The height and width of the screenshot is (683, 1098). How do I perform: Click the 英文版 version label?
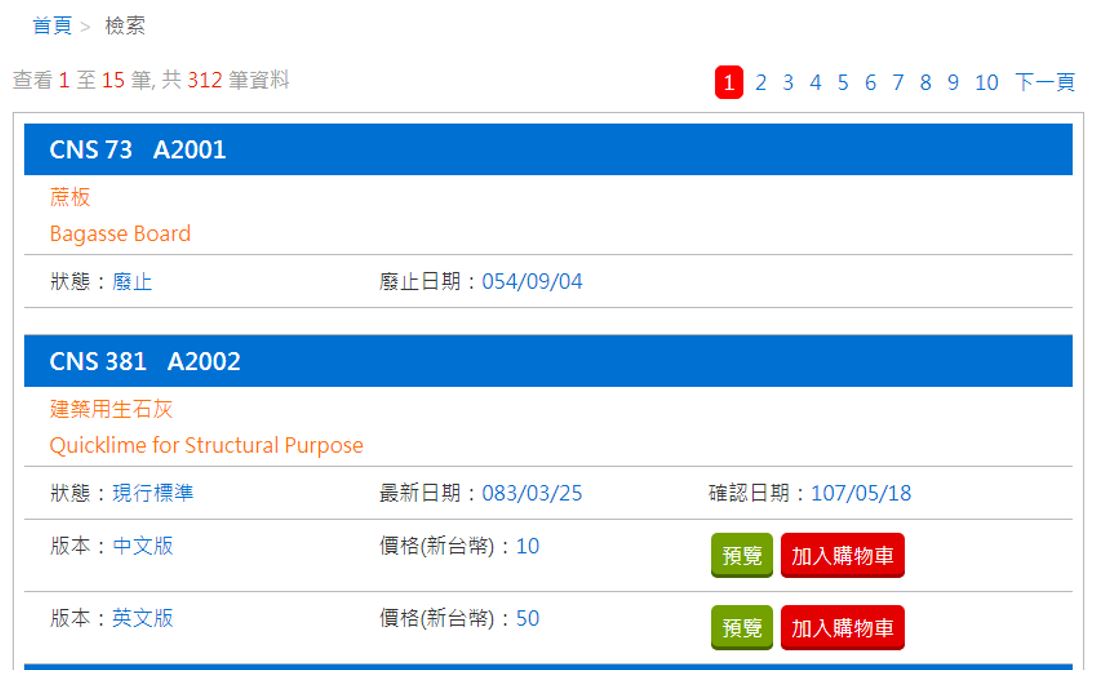(143, 619)
